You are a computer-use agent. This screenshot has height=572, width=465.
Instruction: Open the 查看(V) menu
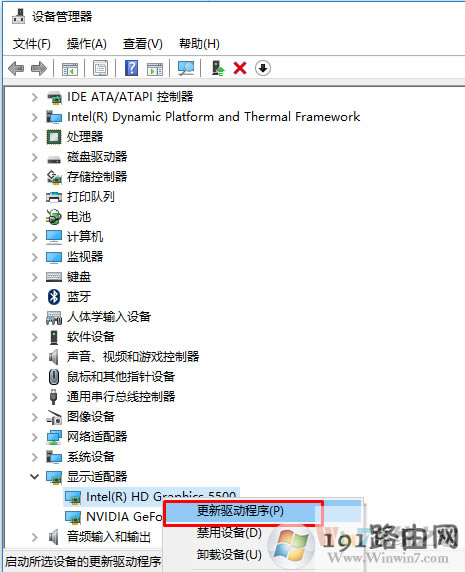[x=143, y=44]
